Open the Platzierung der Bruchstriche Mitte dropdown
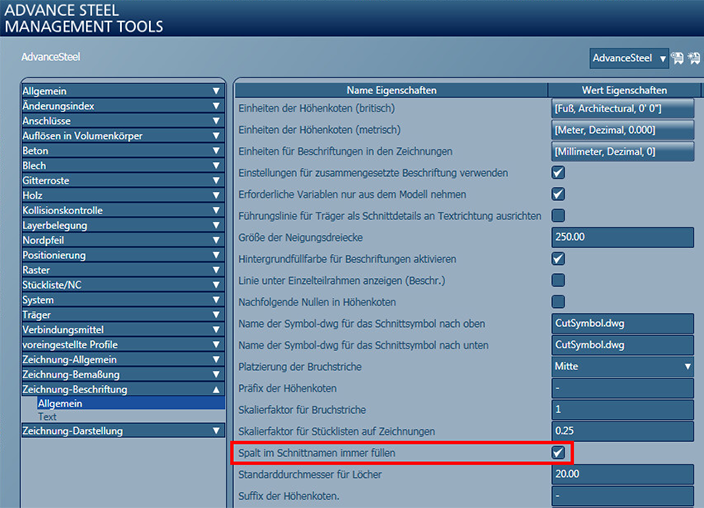This screenshot has height=508, width=704. tap(622, 367)
